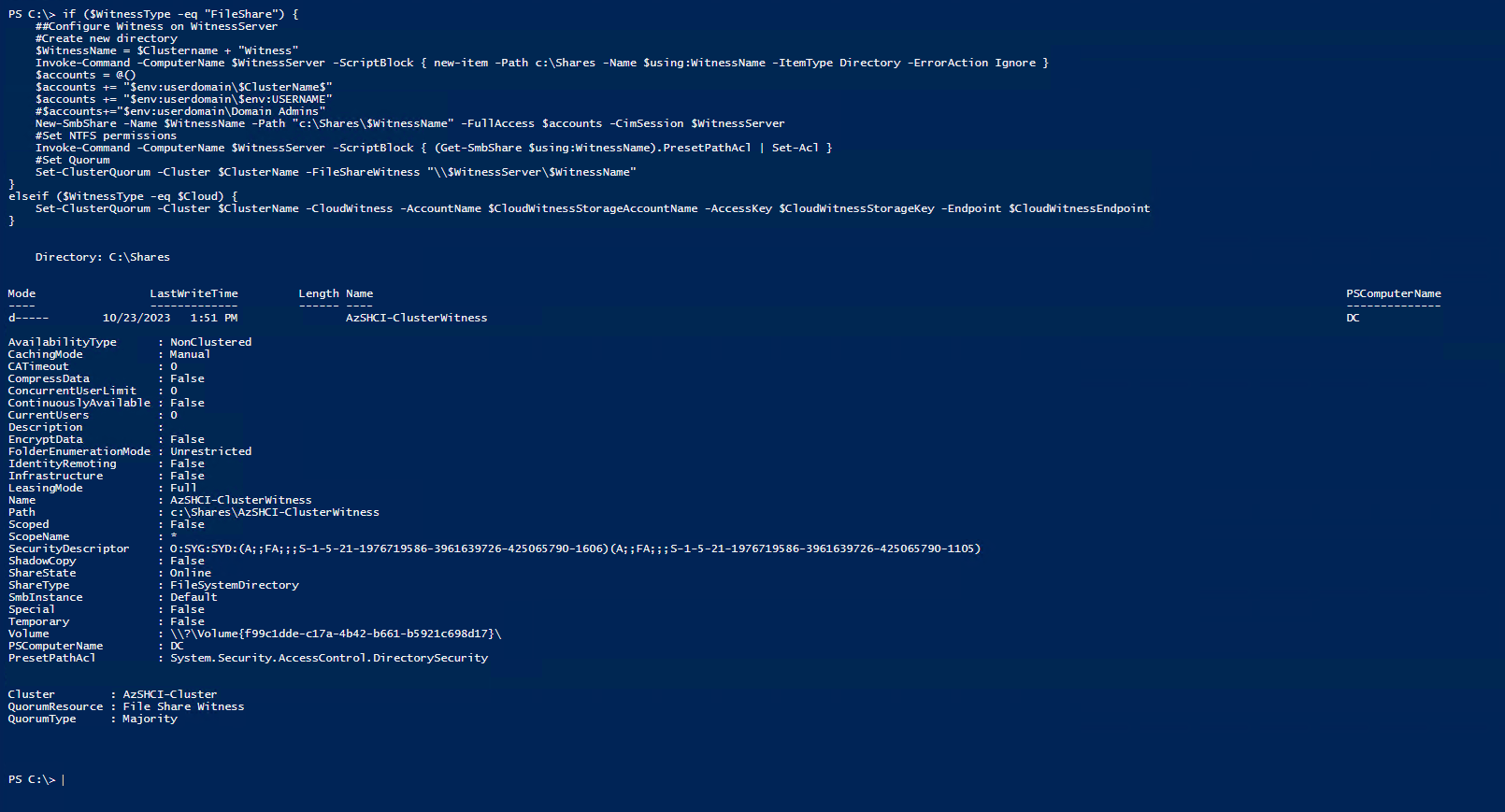
Task: Click the "File Share Witness" QuorumResource value
Action: [x=183, y=706]
